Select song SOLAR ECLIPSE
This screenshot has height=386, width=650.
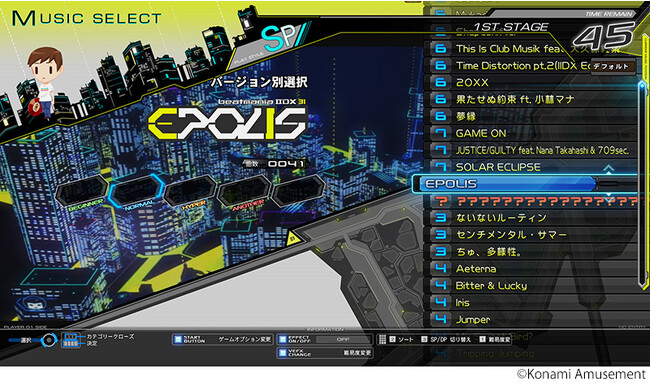pyautogui.click(x=532, y=167)
